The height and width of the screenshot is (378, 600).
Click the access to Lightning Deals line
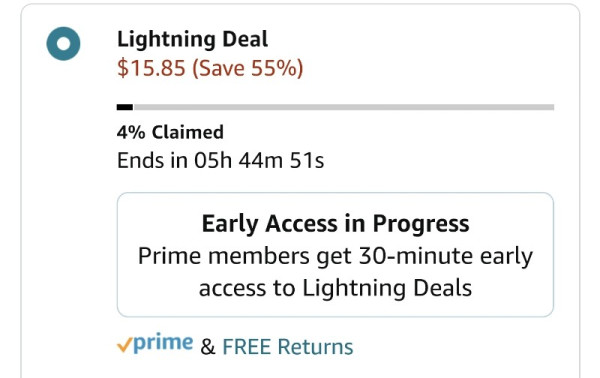pos(335,289)
